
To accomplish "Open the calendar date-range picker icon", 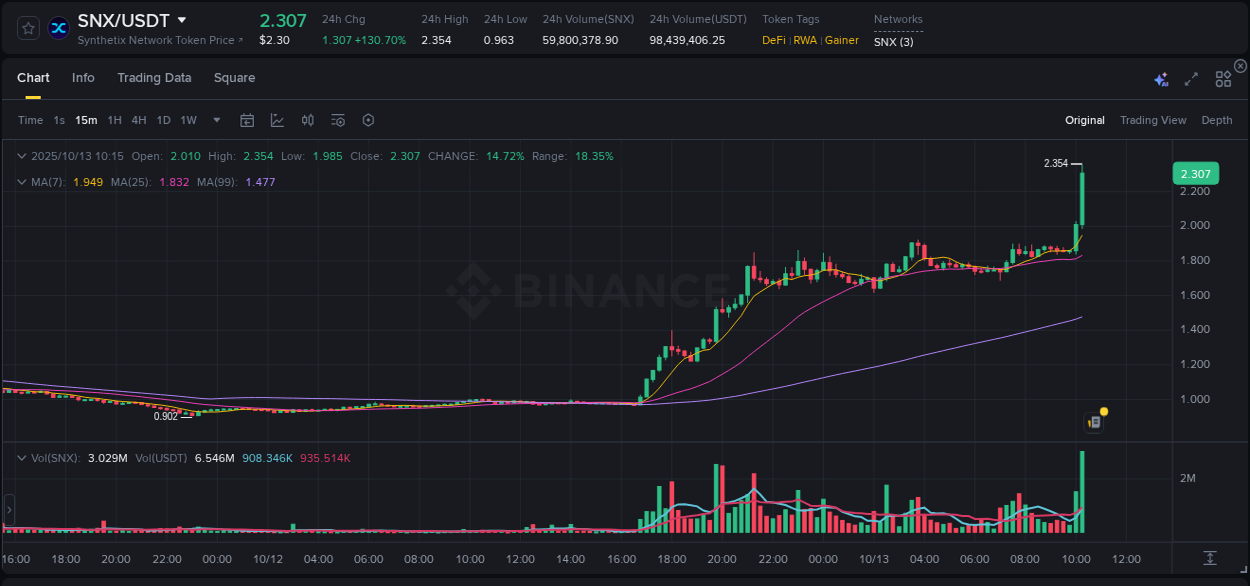I will pos(247,119).
